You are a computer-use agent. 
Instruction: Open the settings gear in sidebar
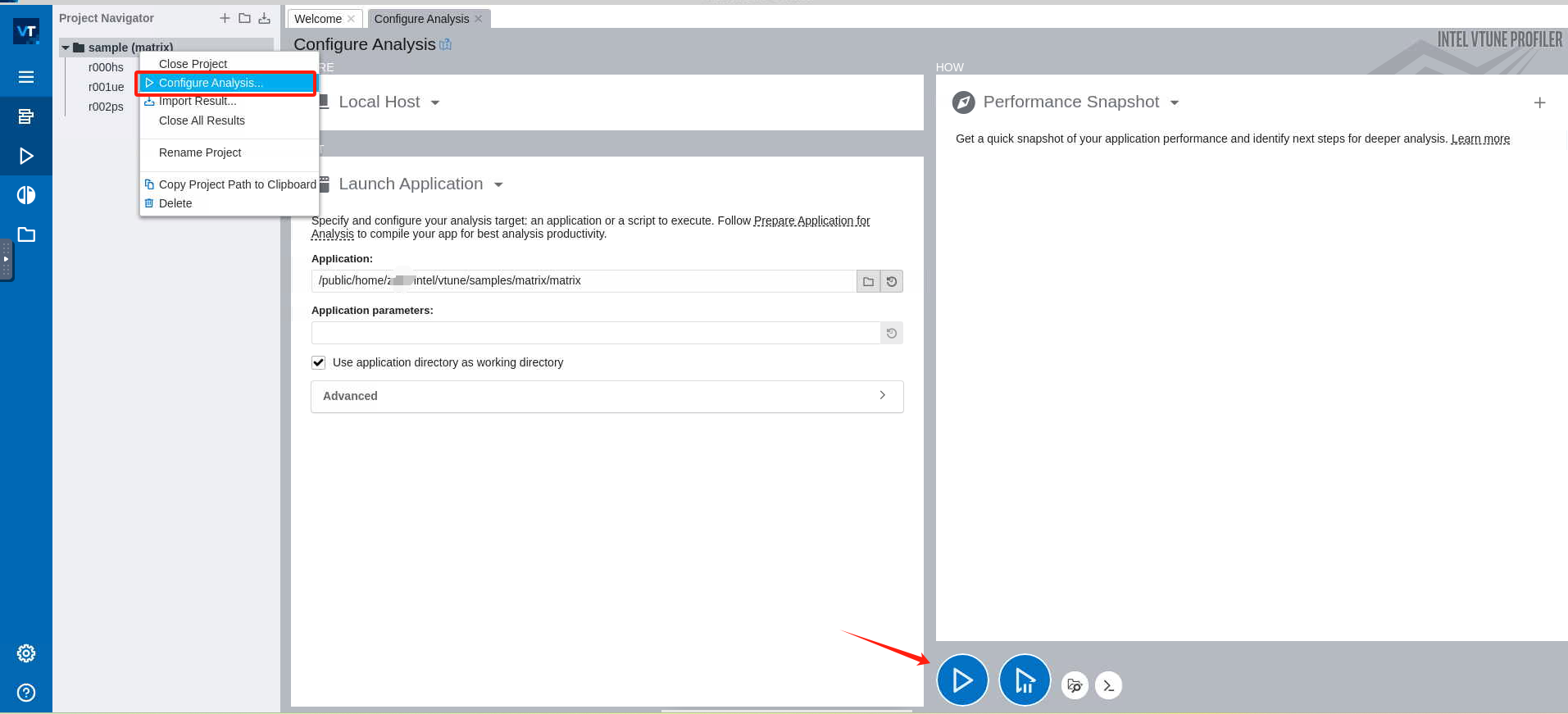coord(26,653)
